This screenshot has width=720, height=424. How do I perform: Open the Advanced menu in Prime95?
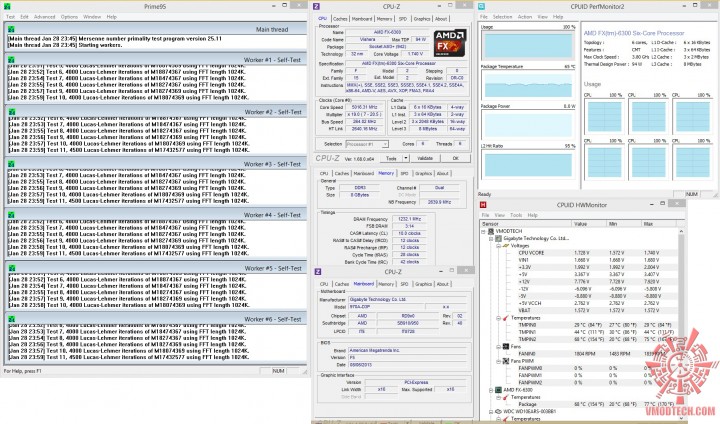click(x=45, y=17)
